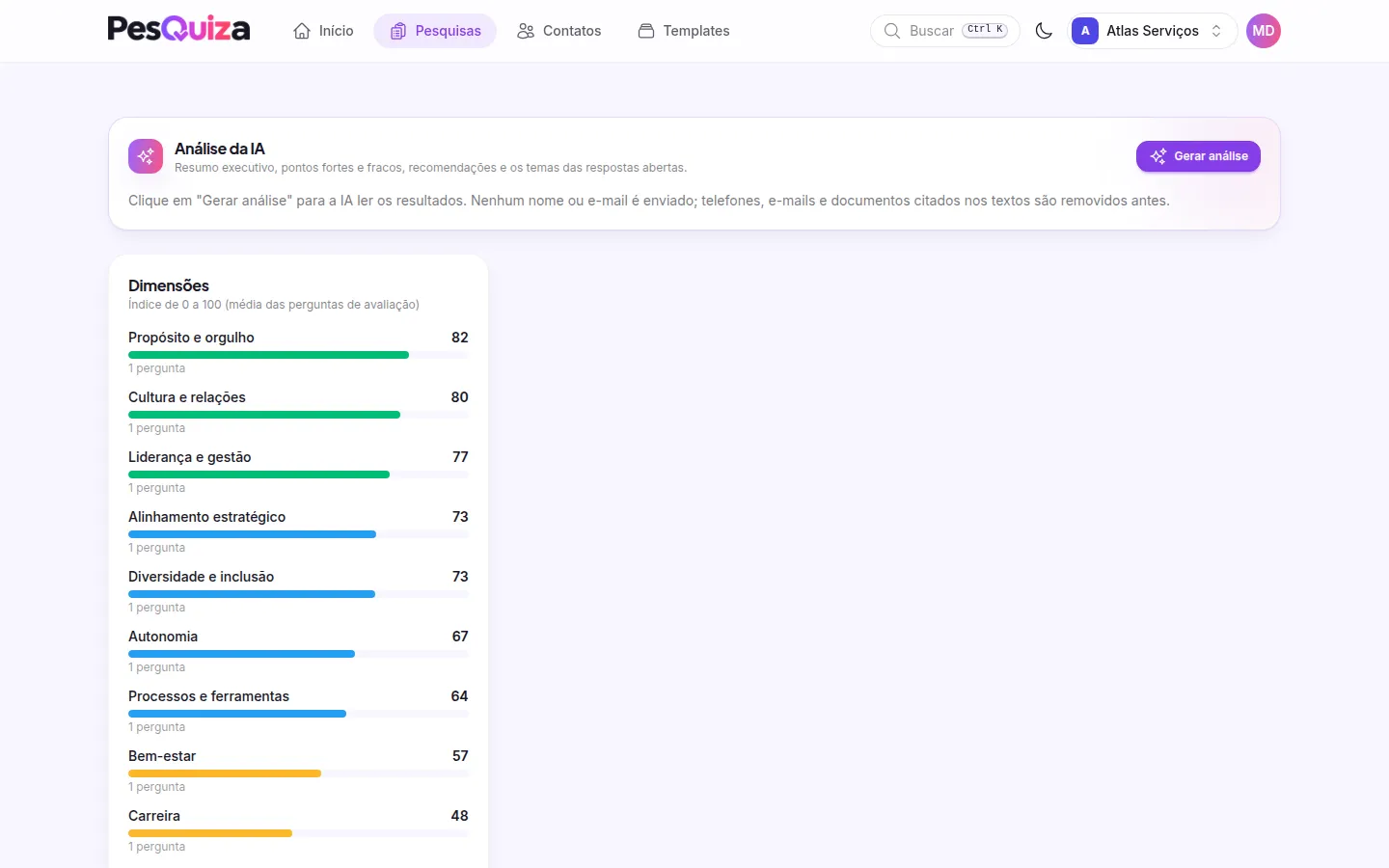The height and width of the screenshot is (868, 1389).
Task: Click the stack icon beside Templates
Action: point(646,31)
